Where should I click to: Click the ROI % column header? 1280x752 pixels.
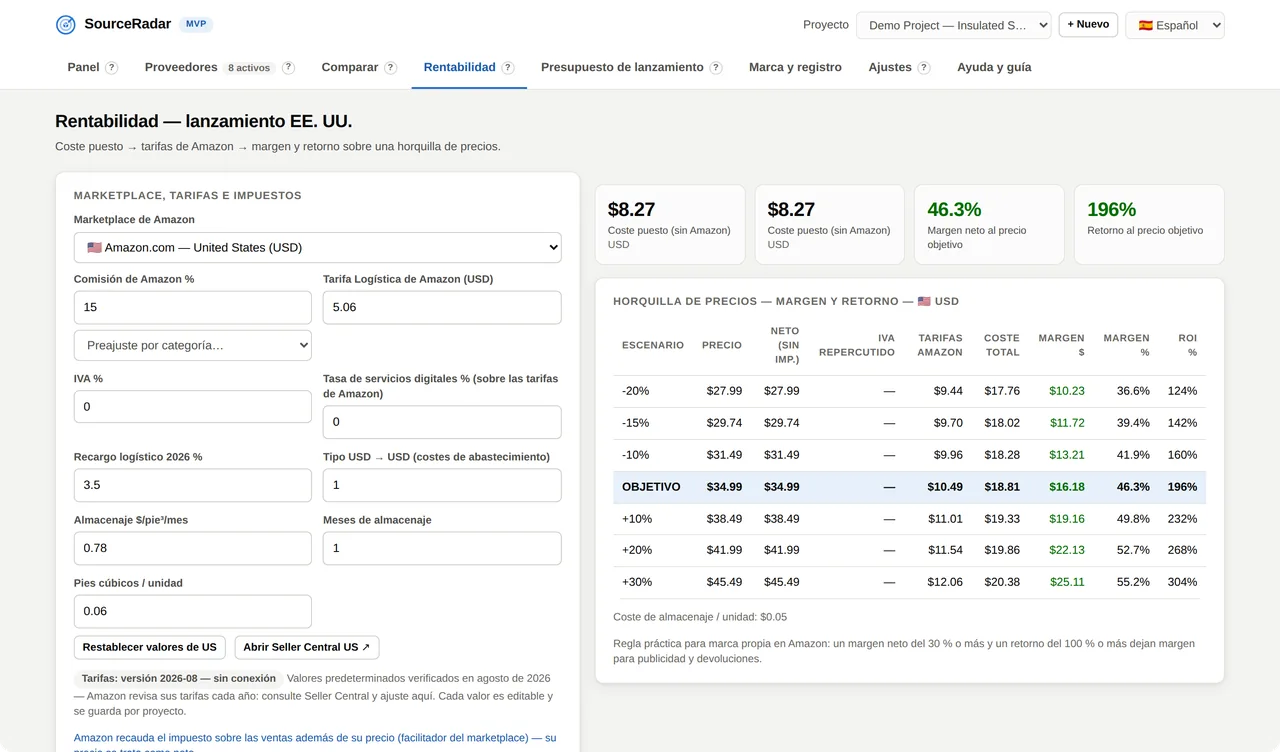1188,345
